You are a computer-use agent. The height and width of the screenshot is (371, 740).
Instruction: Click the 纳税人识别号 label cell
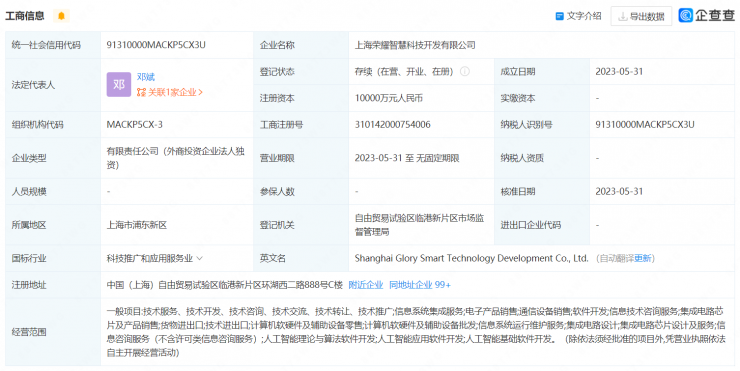542,125
